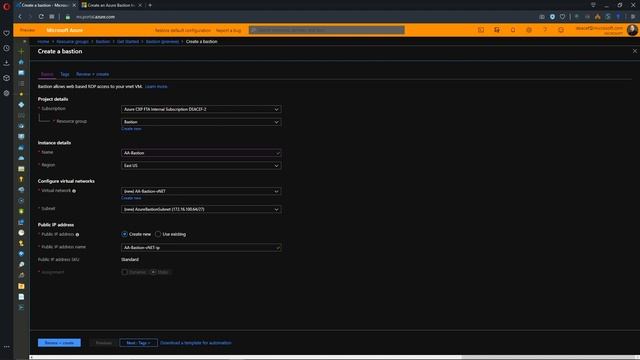This screenshot has width=640, height=360.
Task: Open Opera extensions cube in sidebar
Action: [6, 78]
